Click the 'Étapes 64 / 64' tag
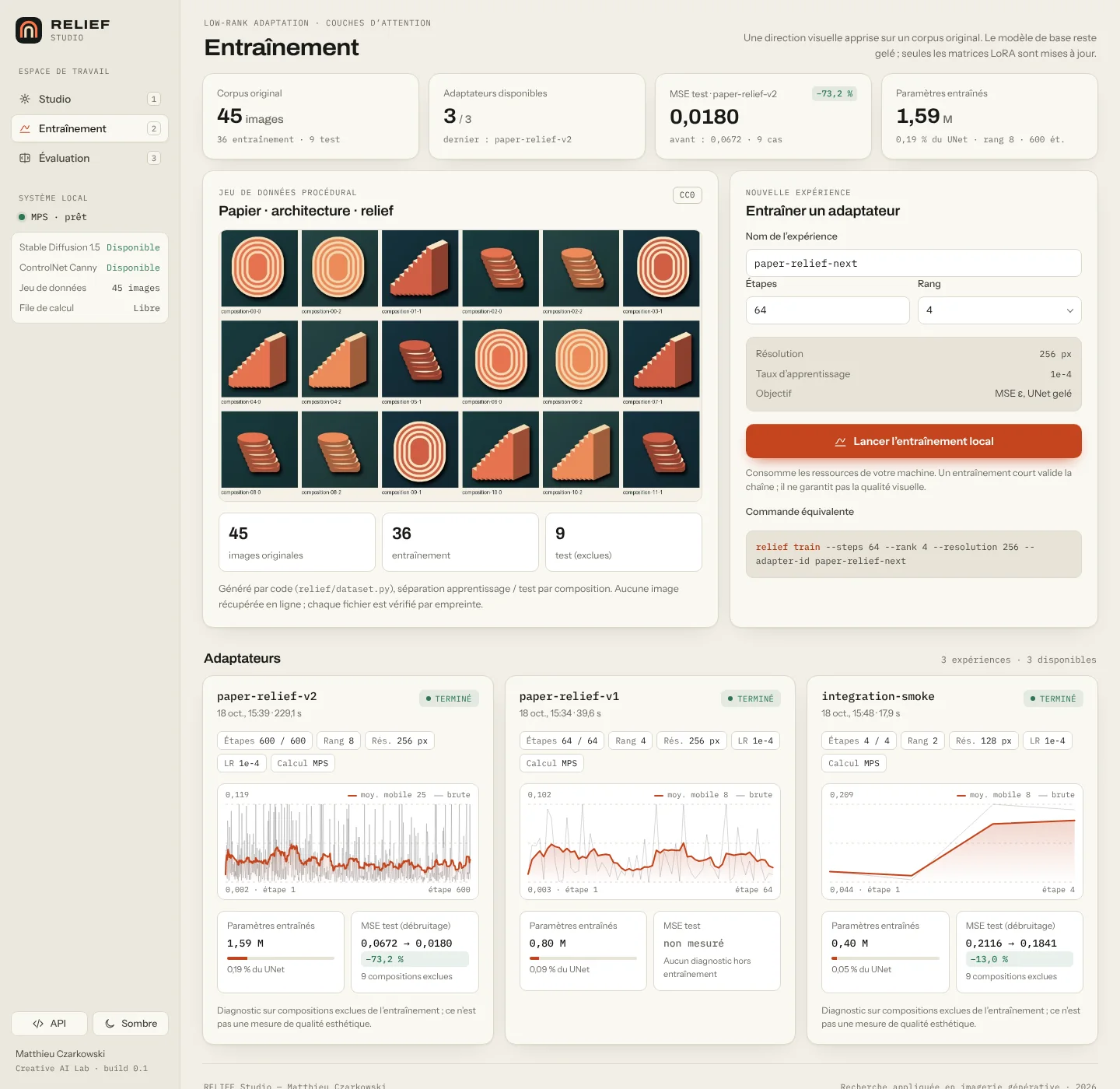This screenshot has width=1120, height=1089. (562, 741)
